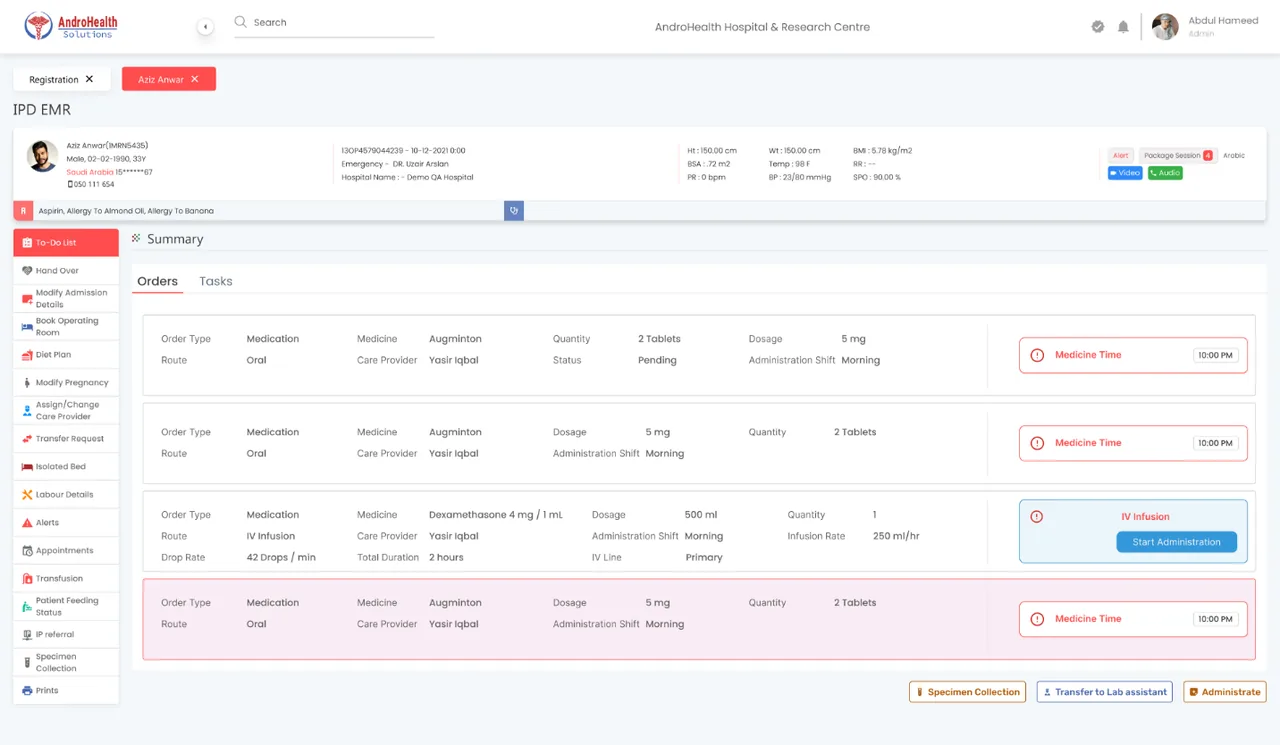The image size is (1280, 745).
Task: Open the Labour Details sidebar icon
Action: (27, 495)
